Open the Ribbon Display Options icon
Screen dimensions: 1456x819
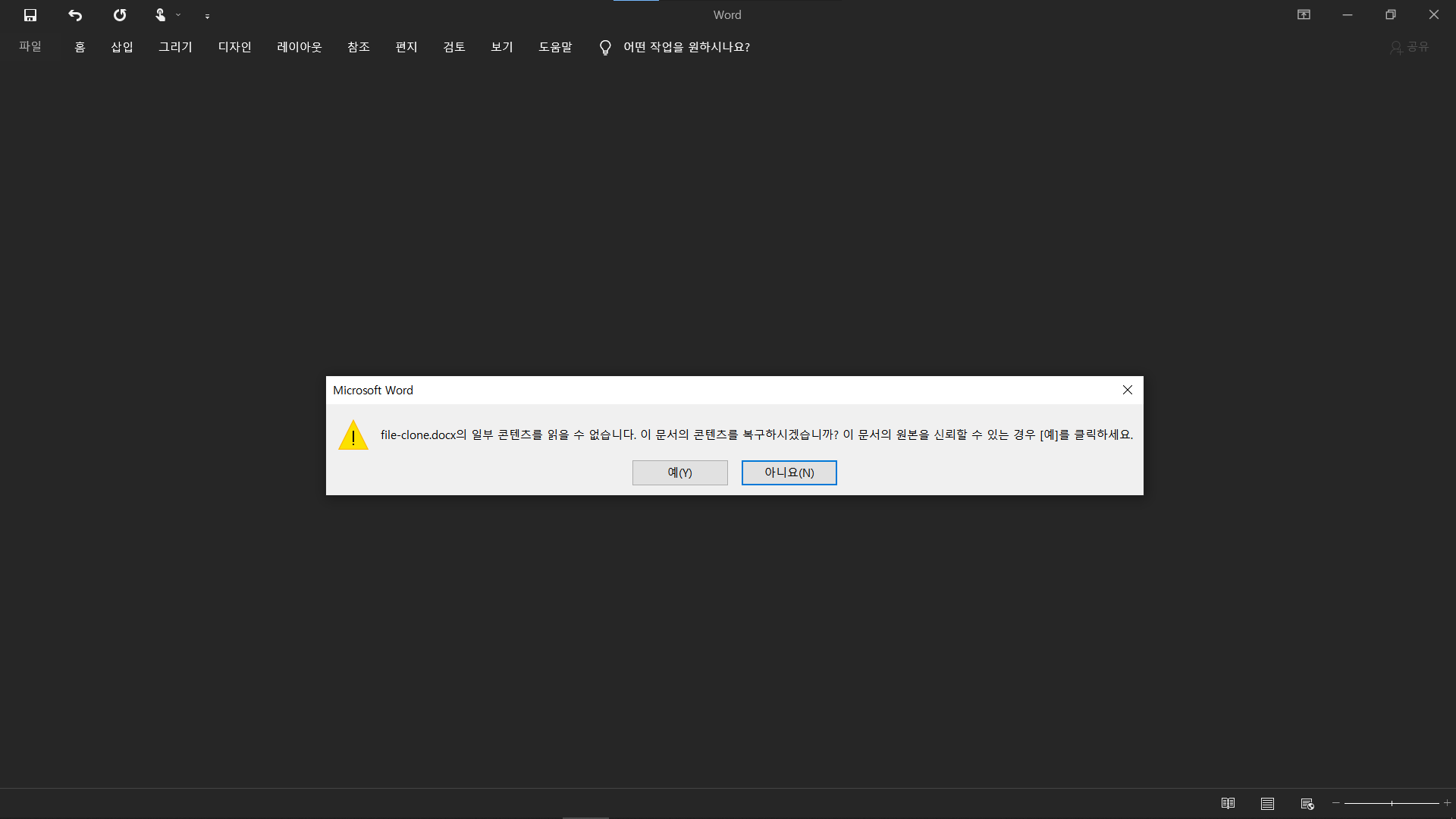pyautogui.click(x=1304, y=15)
